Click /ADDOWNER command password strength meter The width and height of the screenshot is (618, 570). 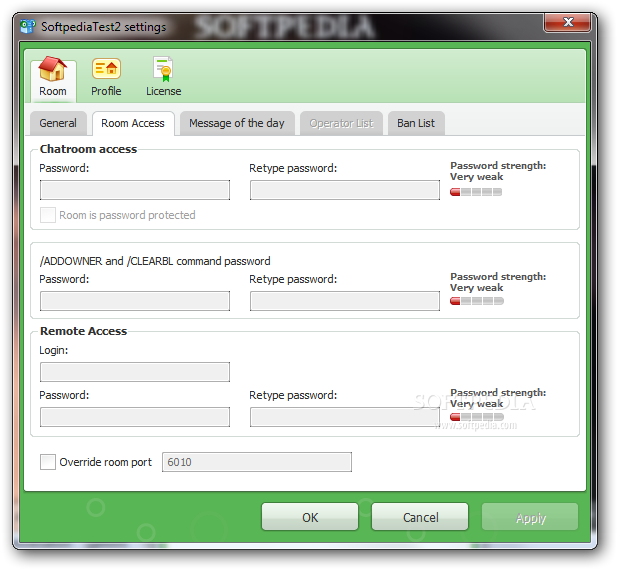coord(477,301)
